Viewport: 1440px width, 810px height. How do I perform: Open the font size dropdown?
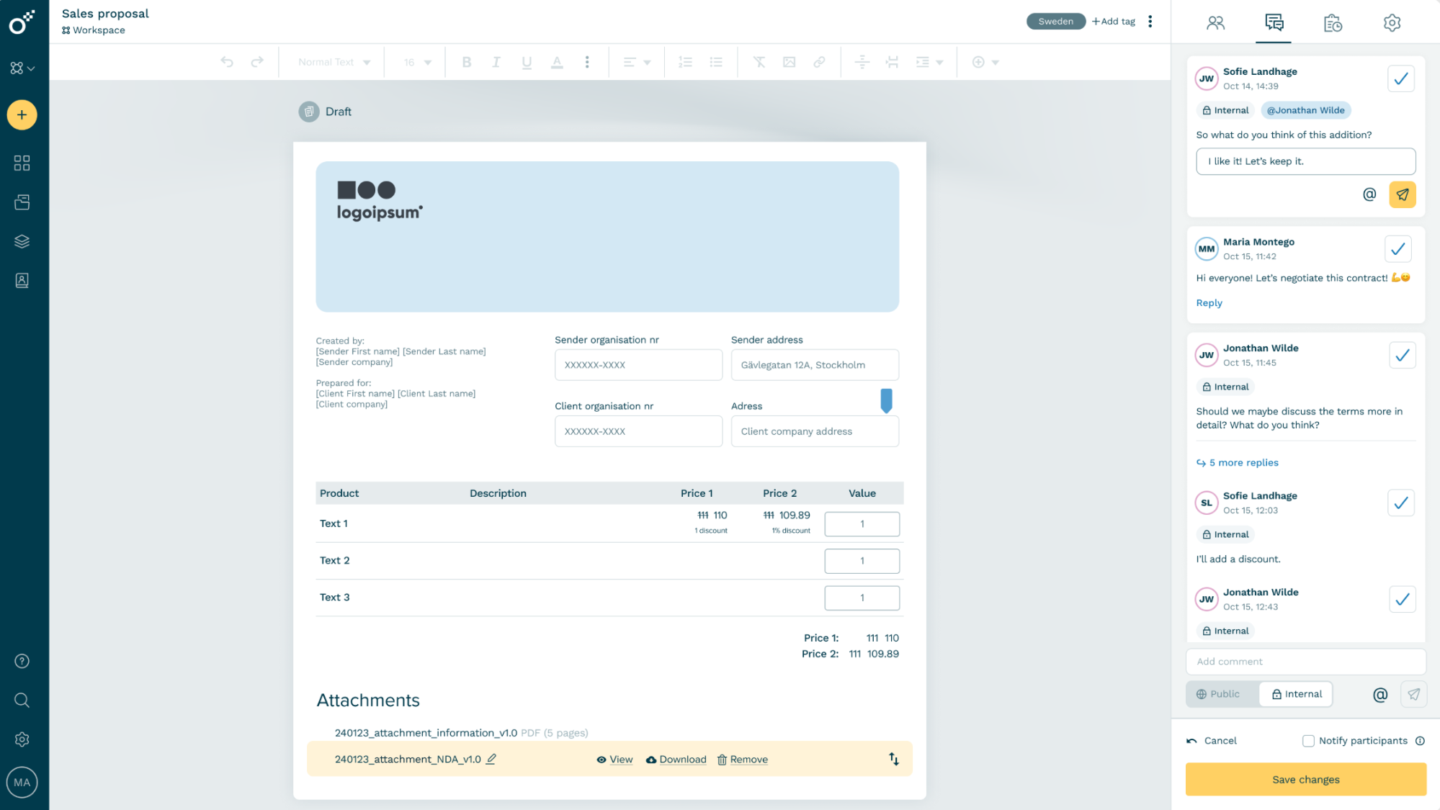(x=417, y=61)
